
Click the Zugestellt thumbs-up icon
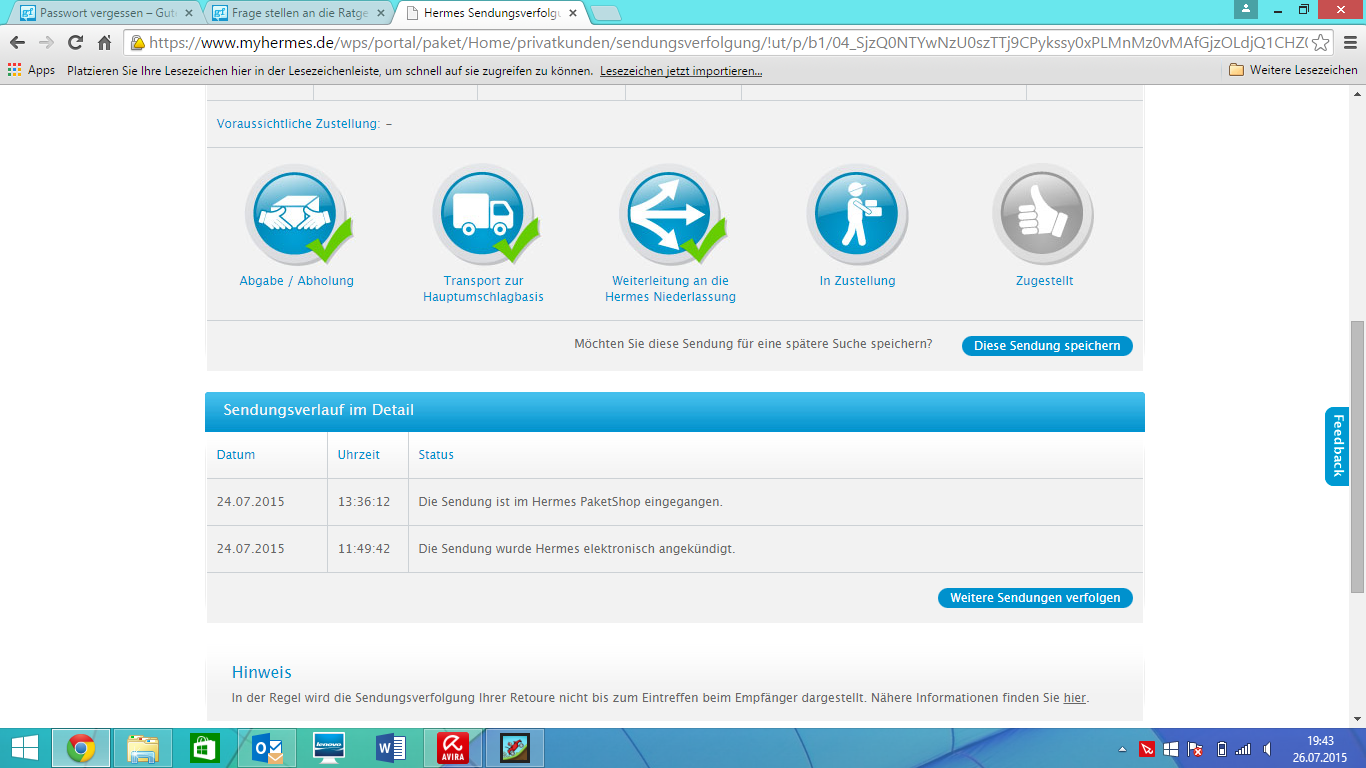[1043, 214]
